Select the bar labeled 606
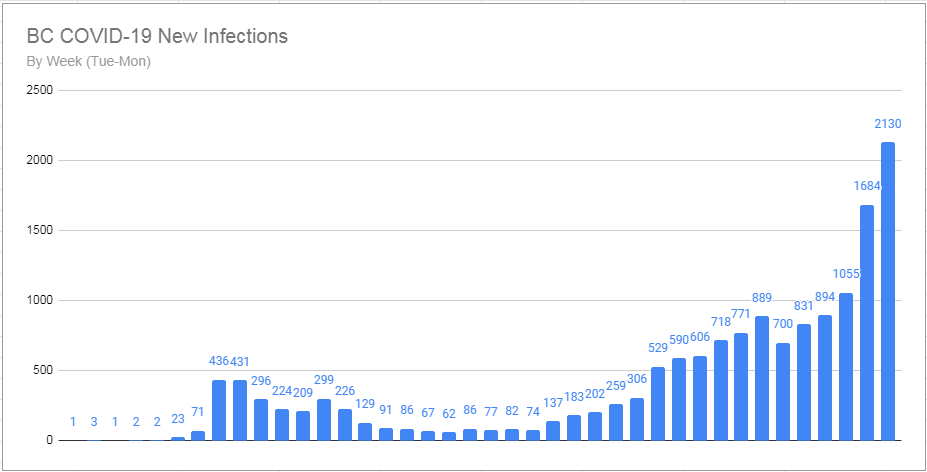Viewport: 927px width, 472px height. [699, 398]
